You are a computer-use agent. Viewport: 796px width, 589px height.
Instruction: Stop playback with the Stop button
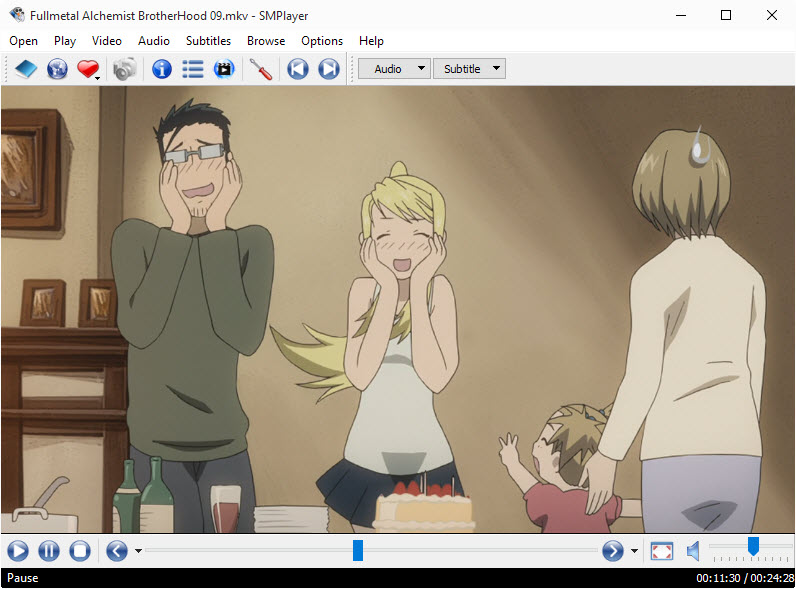pyautogui.click(x=80, y=551)
